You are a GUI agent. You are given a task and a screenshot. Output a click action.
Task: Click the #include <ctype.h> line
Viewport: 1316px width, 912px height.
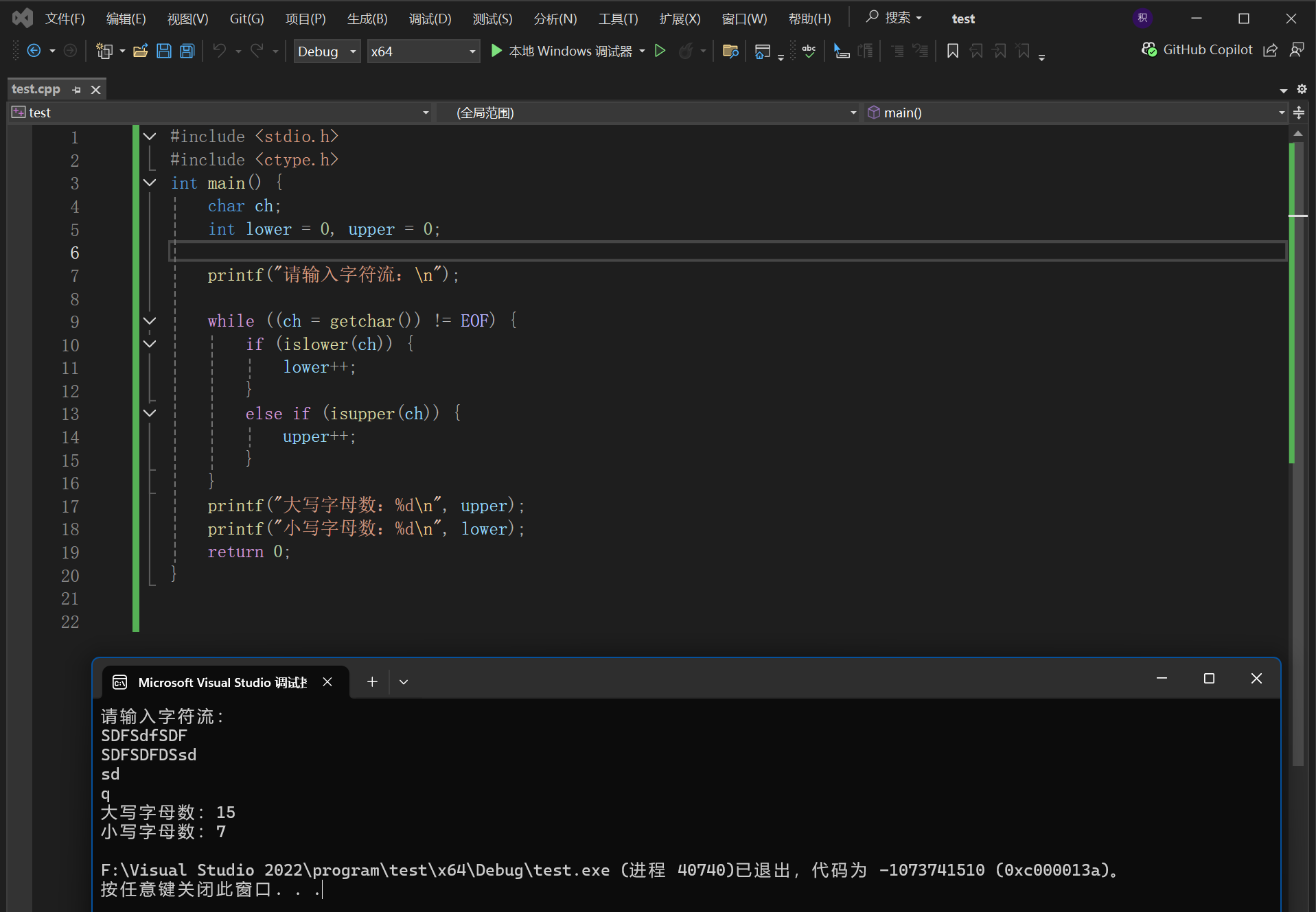[x=255, y=160]
